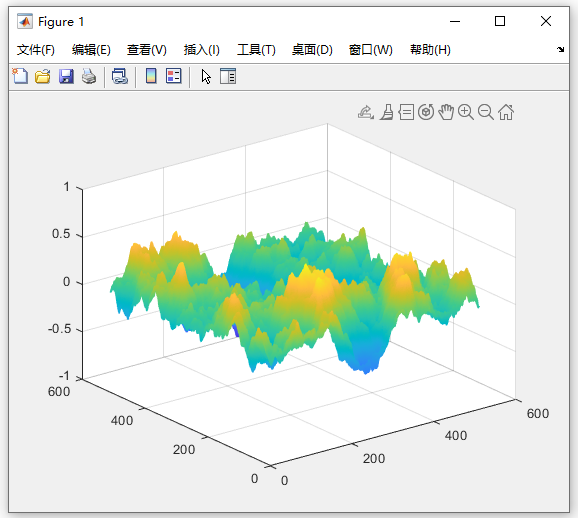Restore view with the Home icon

(506, 112)
